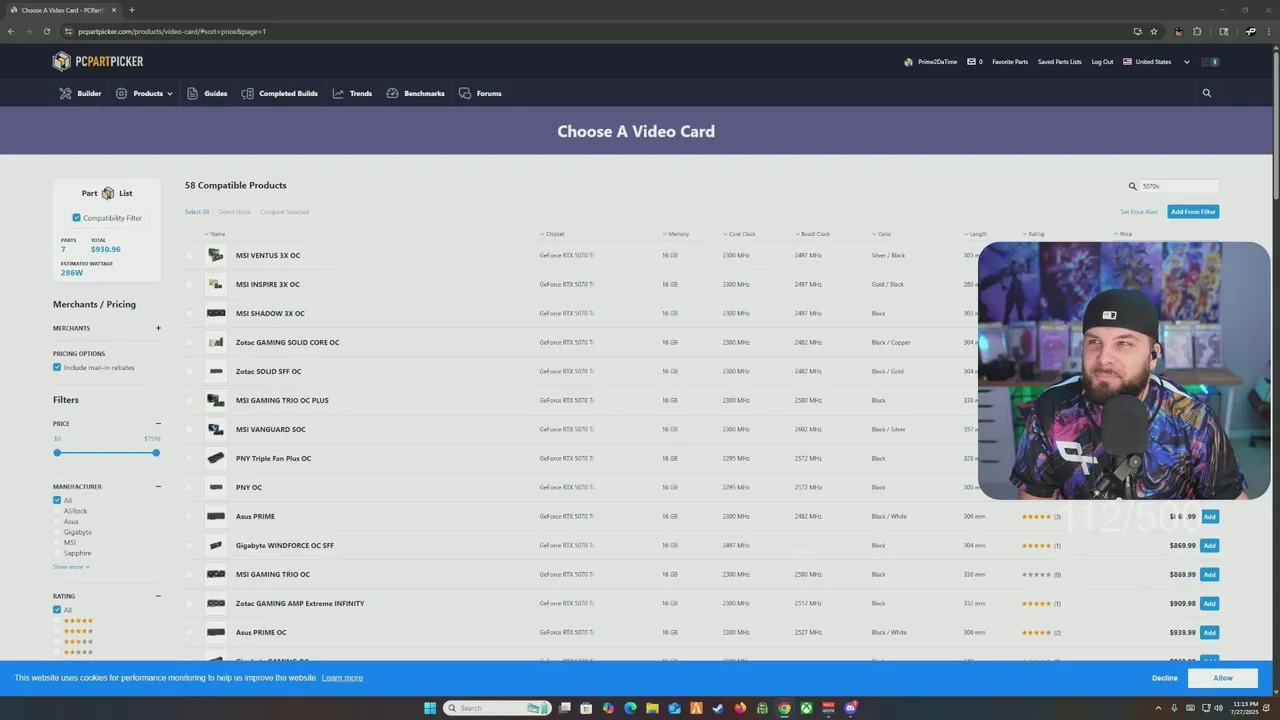Bookmark page with star icon
This screenshot has height=720, width=1280.
pyautogui.click(x=1154, y=31)
